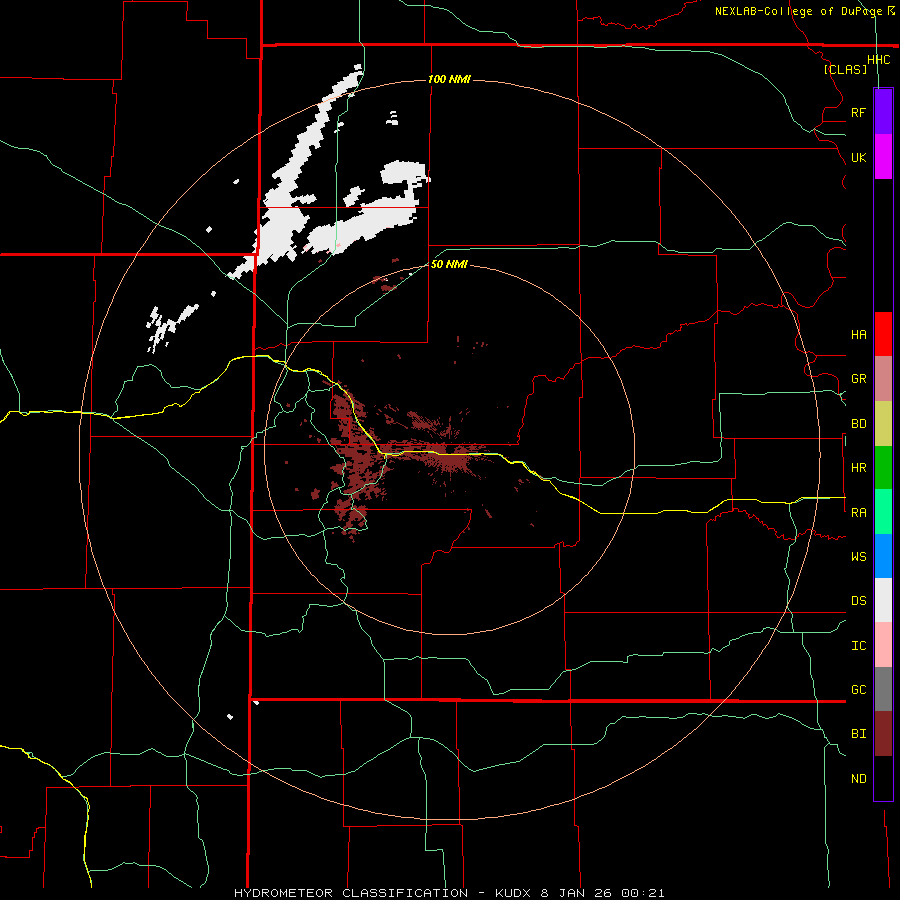Click the "BD" legend label
900x900 pixels.
[x=858, y=424]
